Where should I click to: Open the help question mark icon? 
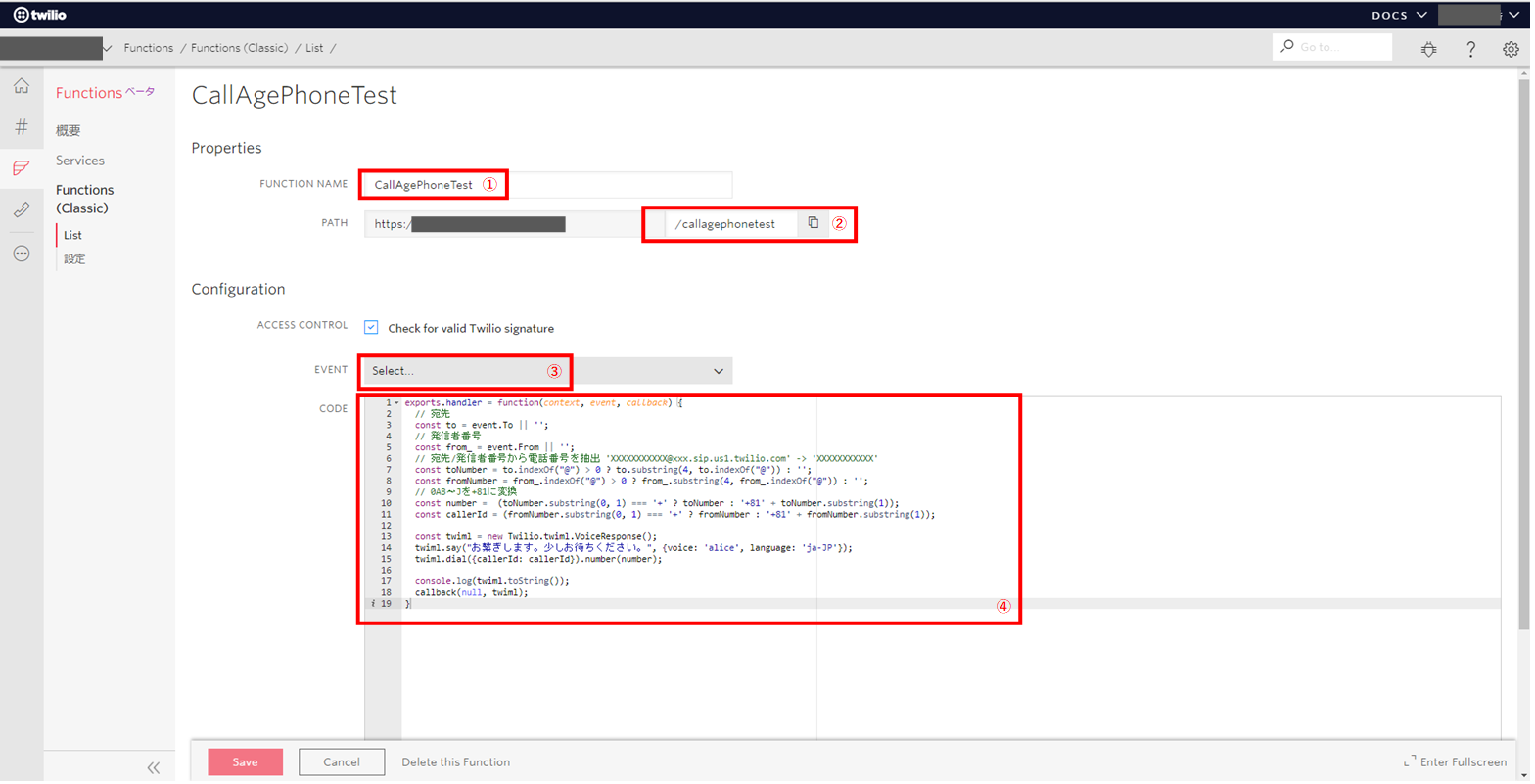click(x=1470, y=48)
